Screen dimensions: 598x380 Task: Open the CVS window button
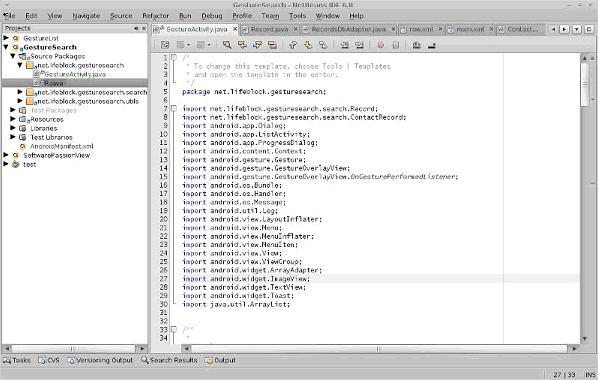click(49, 360)
